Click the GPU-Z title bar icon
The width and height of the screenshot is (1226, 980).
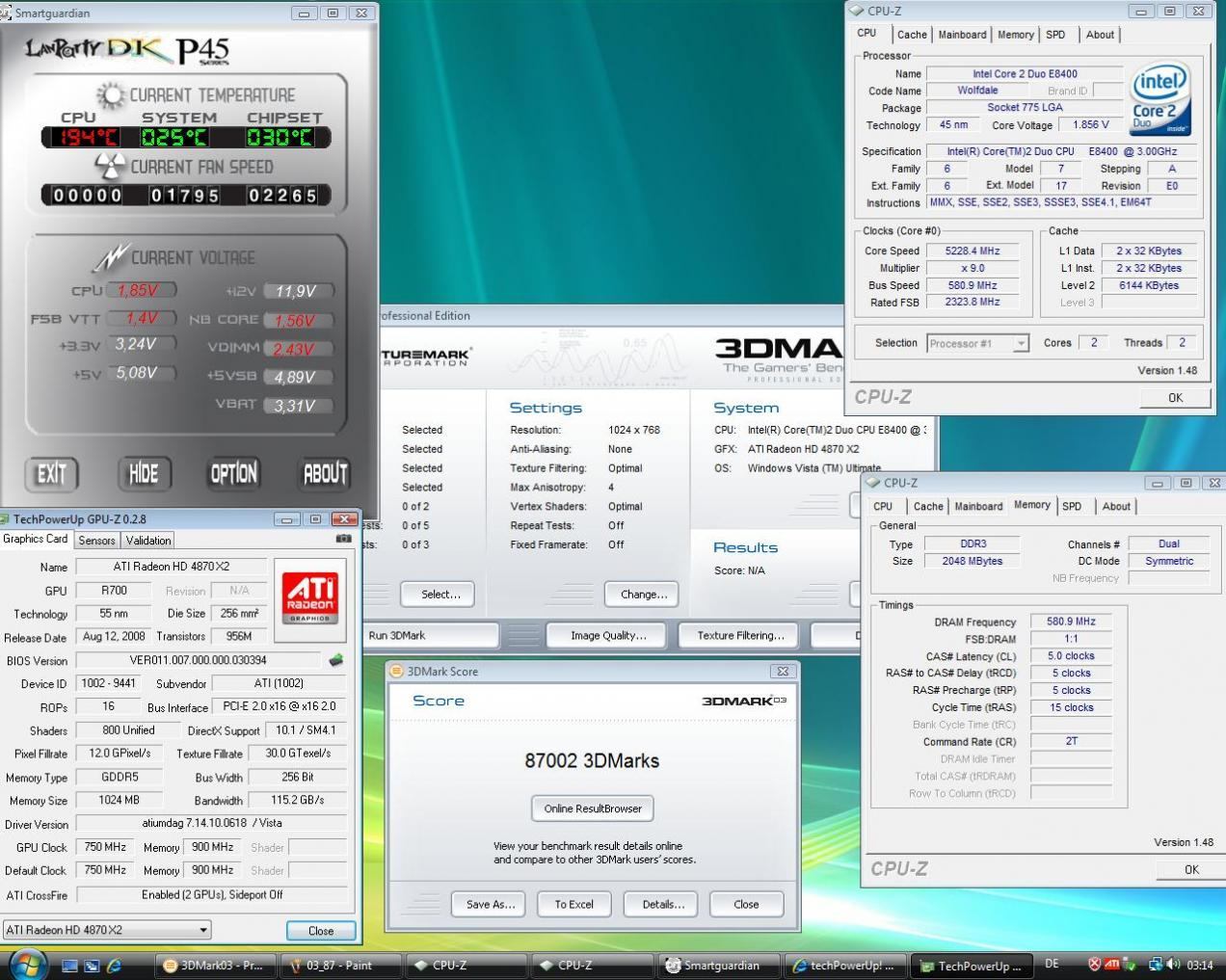[x=6, y=518]
